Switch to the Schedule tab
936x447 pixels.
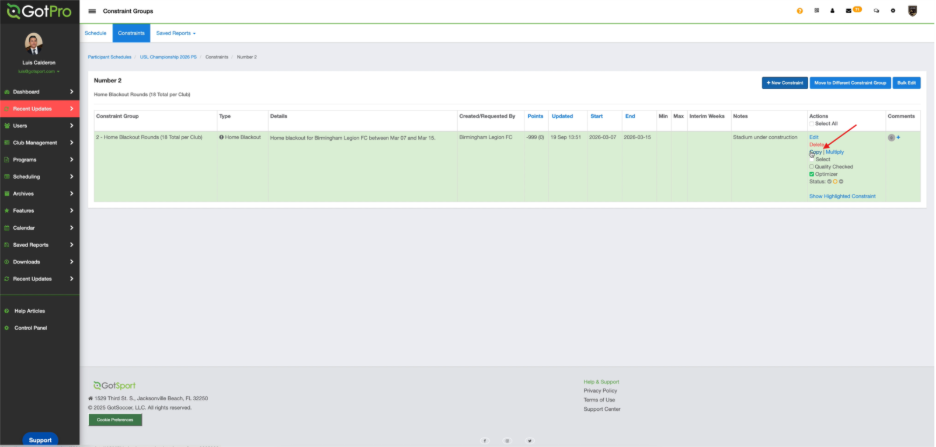(x=95, y=33)
